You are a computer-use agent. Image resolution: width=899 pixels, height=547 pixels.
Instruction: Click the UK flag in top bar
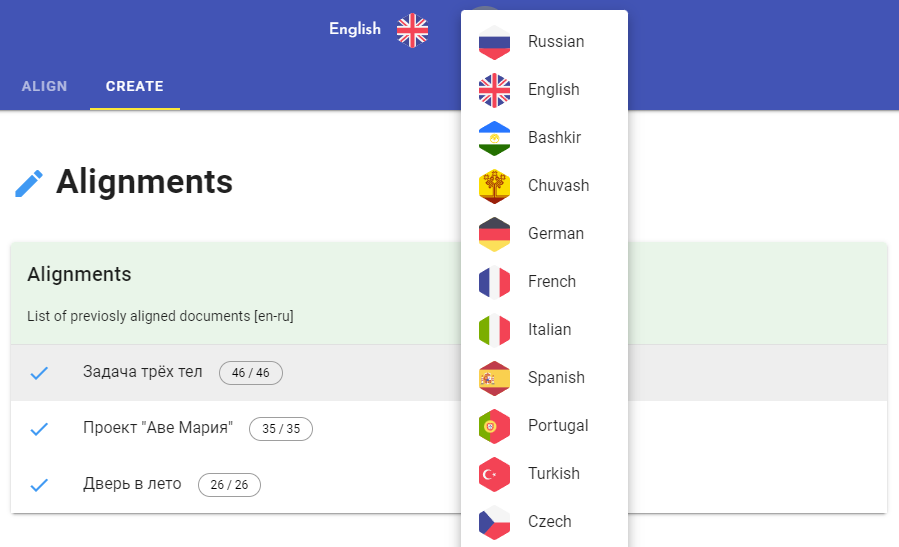coord(412,30)
